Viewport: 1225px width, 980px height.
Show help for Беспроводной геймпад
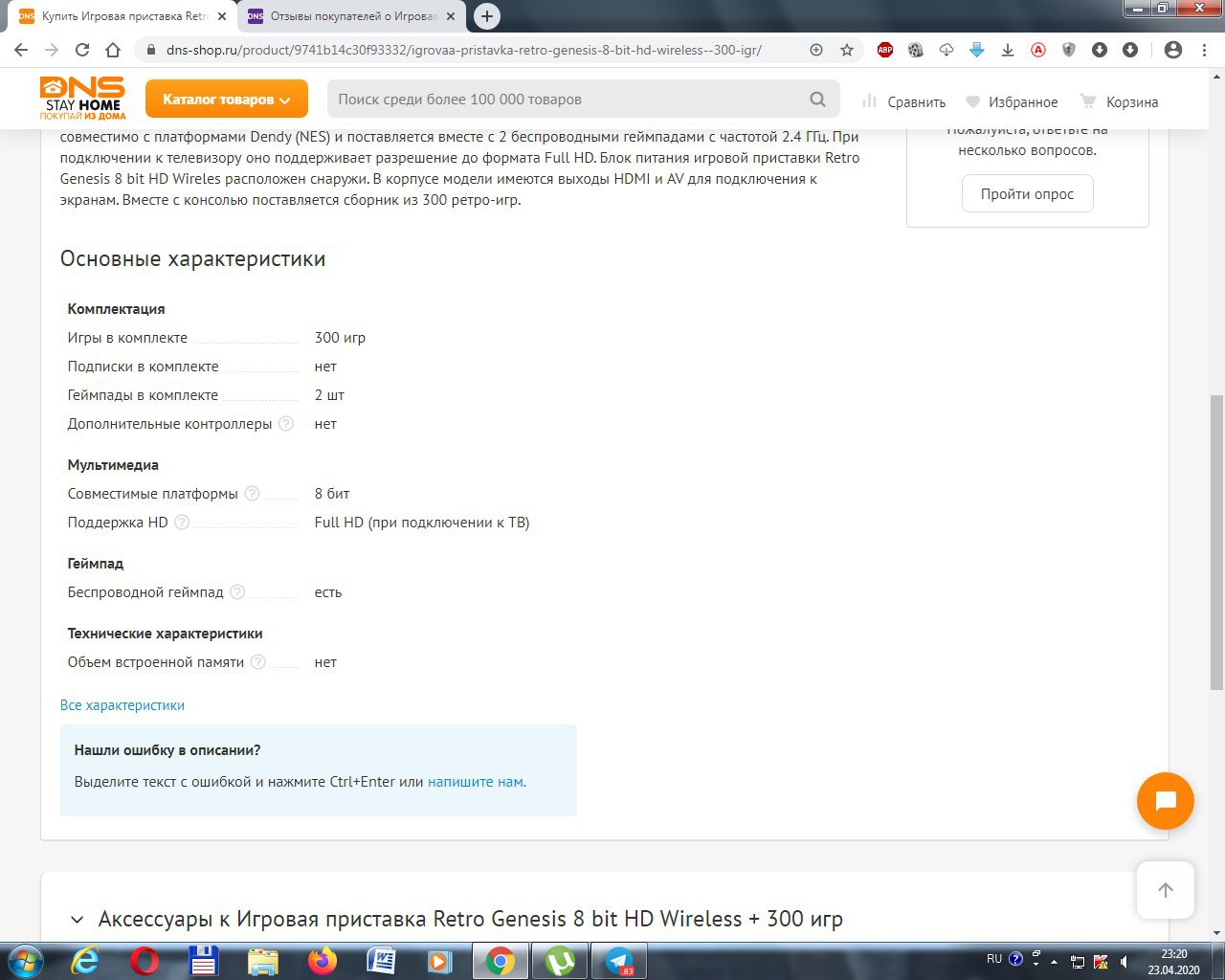(x=237, y=591)
